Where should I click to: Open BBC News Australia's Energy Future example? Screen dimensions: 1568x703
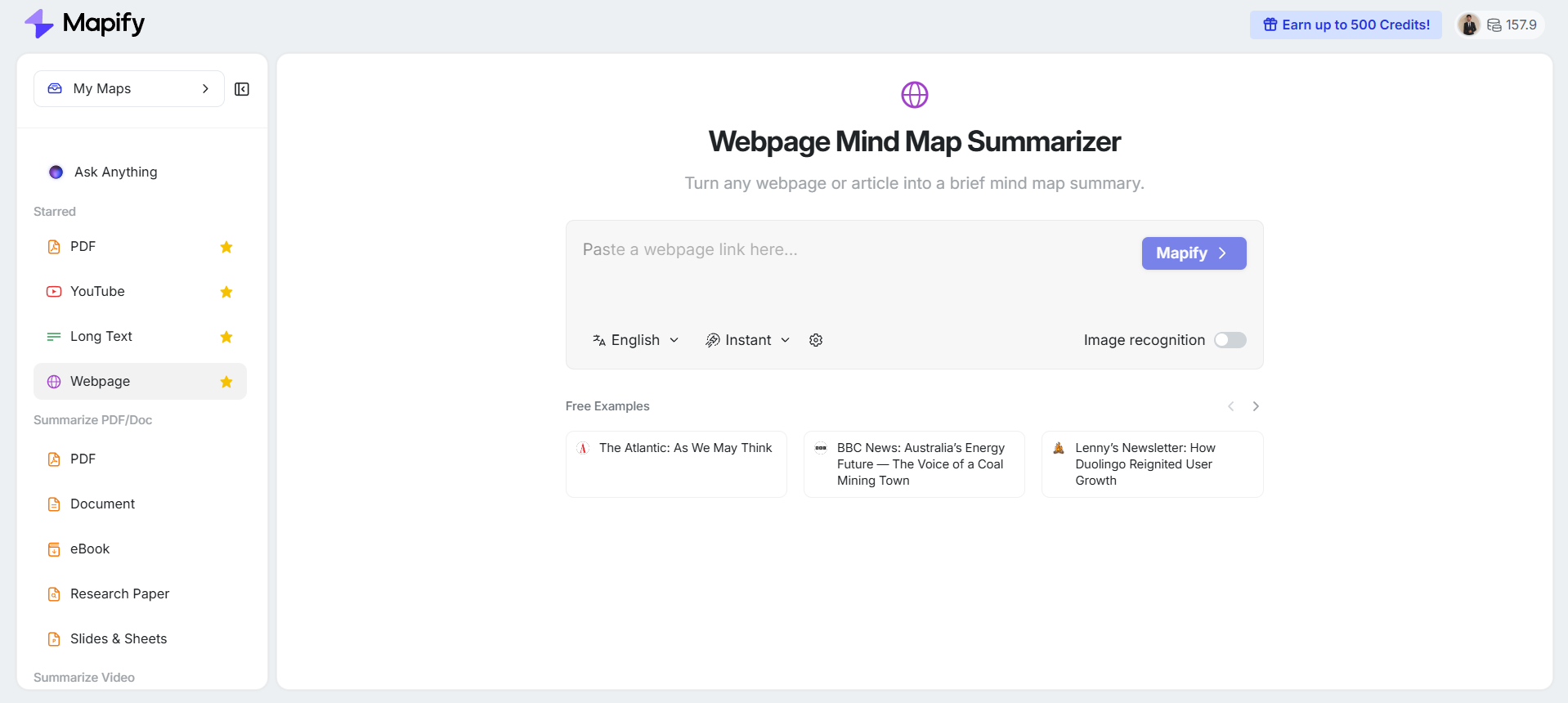914,464
